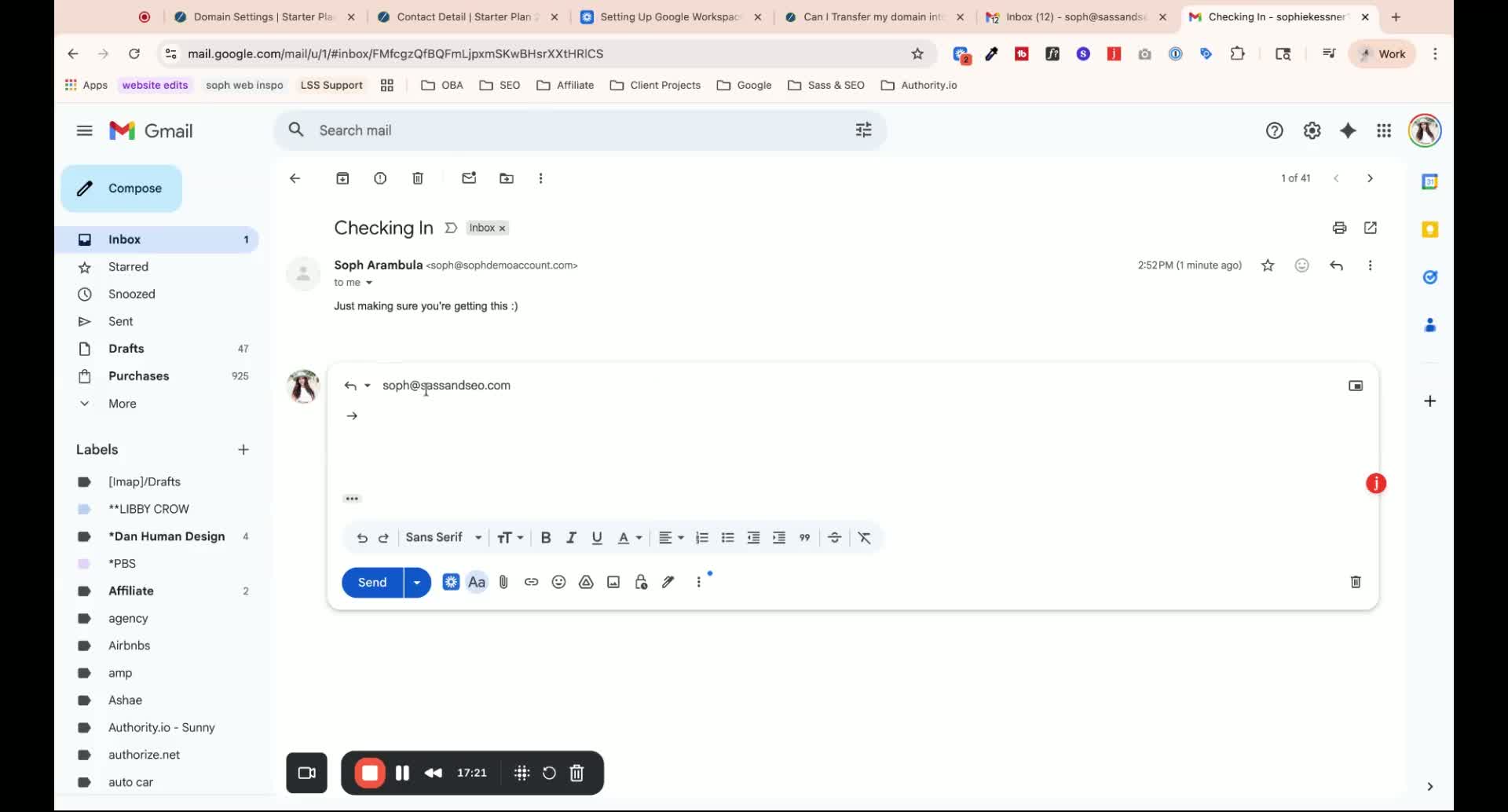Archive the Checking In email

pyautogui.click(x=342, y=178)
